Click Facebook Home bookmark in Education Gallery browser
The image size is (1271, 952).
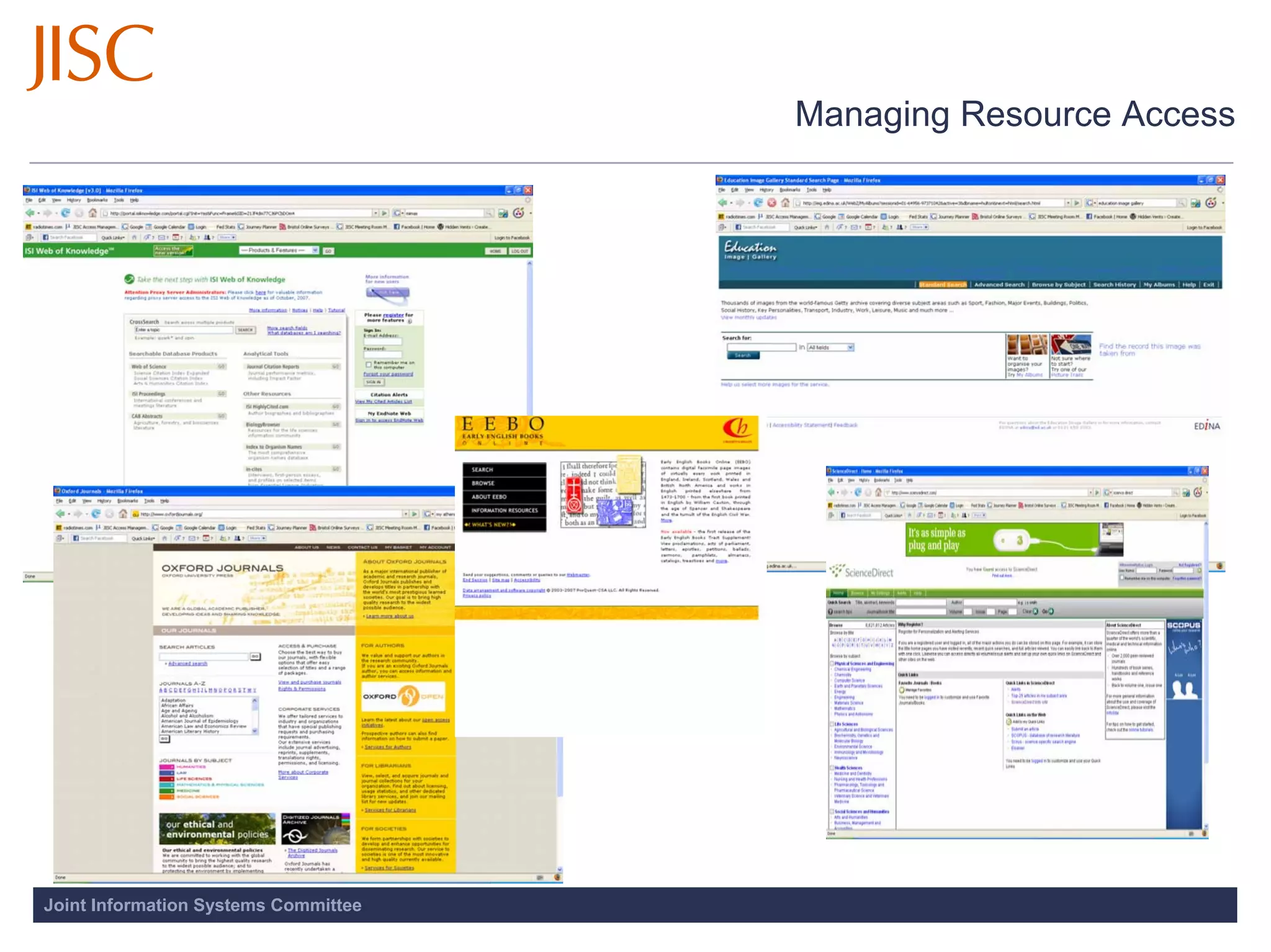tap(1107, 217)
